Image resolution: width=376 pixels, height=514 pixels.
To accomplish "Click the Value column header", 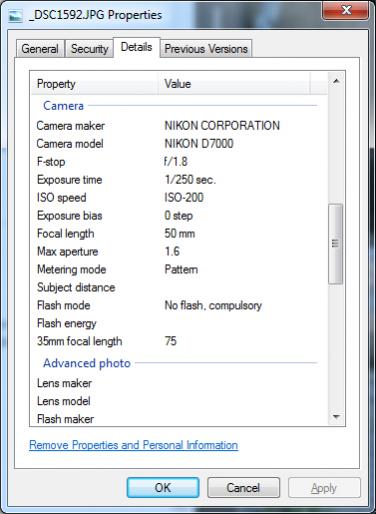I will (234, 84).
